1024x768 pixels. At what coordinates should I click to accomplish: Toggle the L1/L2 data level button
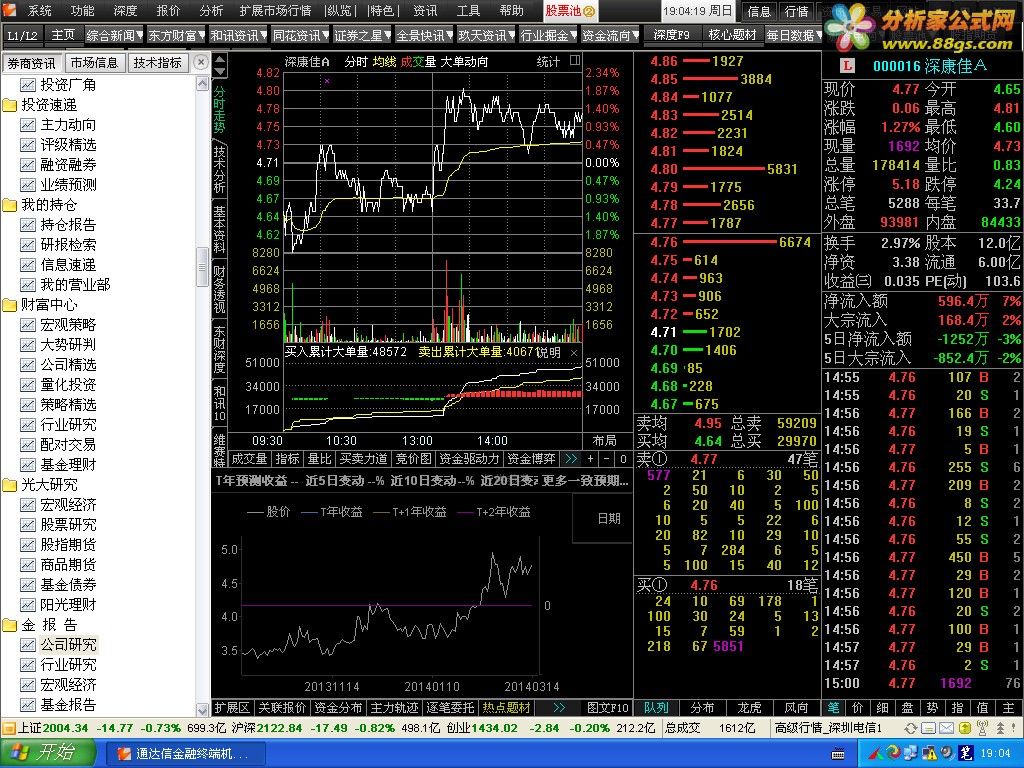[x=23, y=35]
